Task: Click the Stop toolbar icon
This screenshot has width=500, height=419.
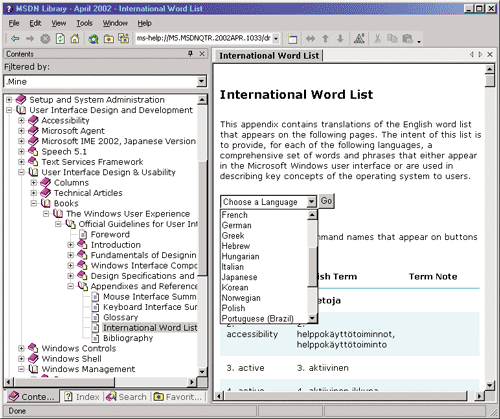Action: 45,39
